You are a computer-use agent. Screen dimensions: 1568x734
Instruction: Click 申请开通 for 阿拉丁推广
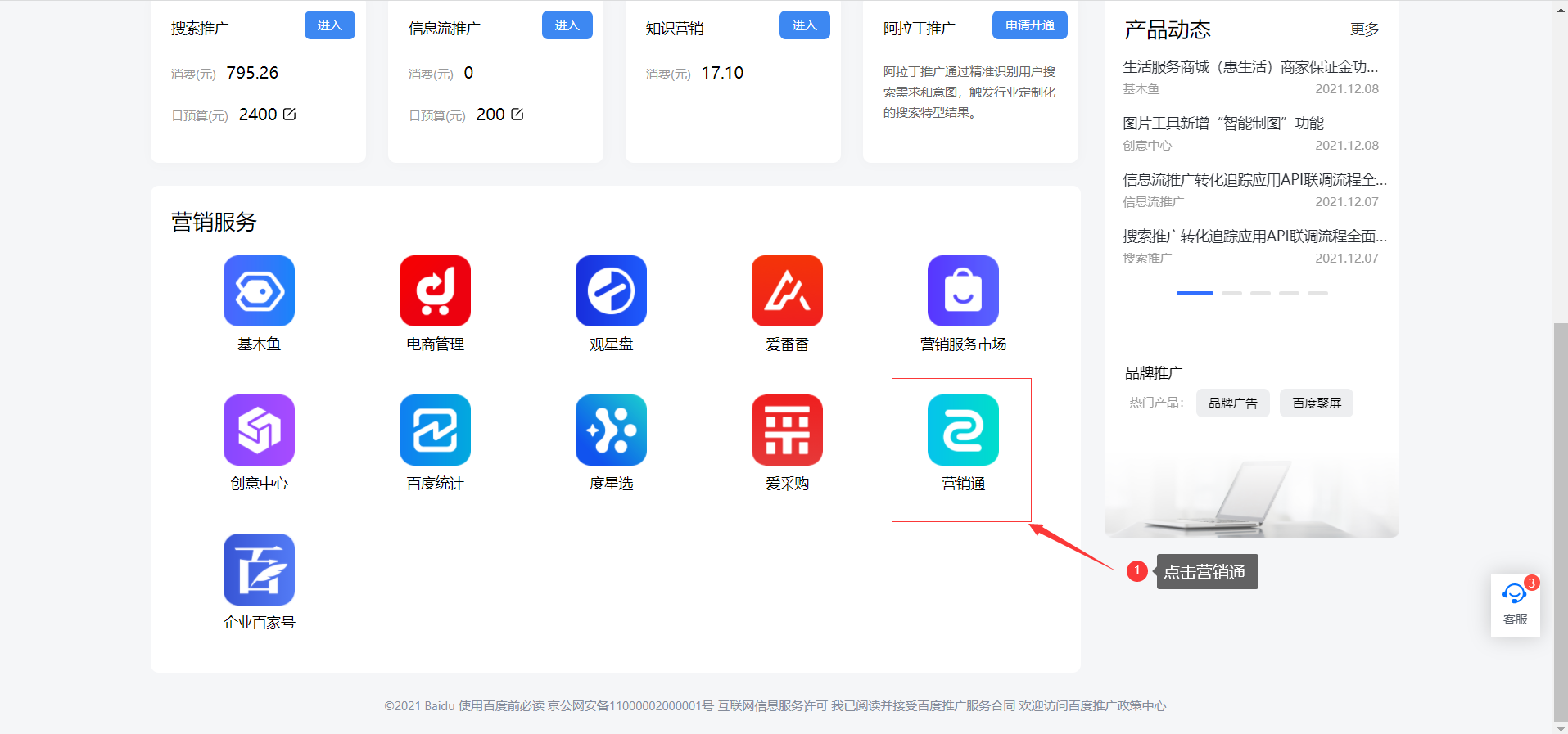(x=1030, y=25)
